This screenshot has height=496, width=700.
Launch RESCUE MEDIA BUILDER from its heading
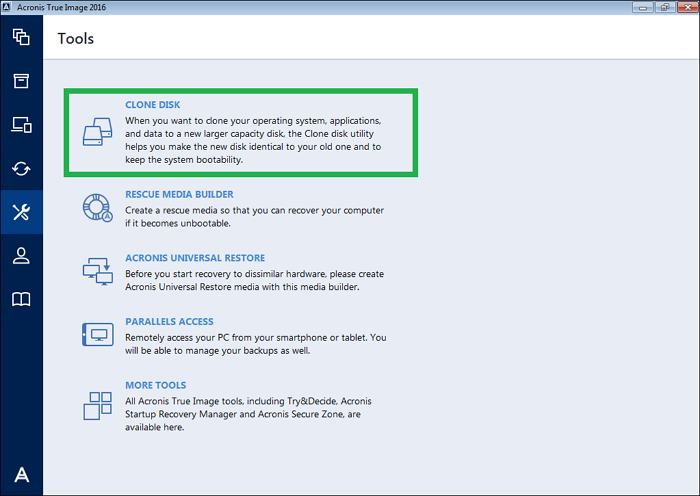coord(179,195)
